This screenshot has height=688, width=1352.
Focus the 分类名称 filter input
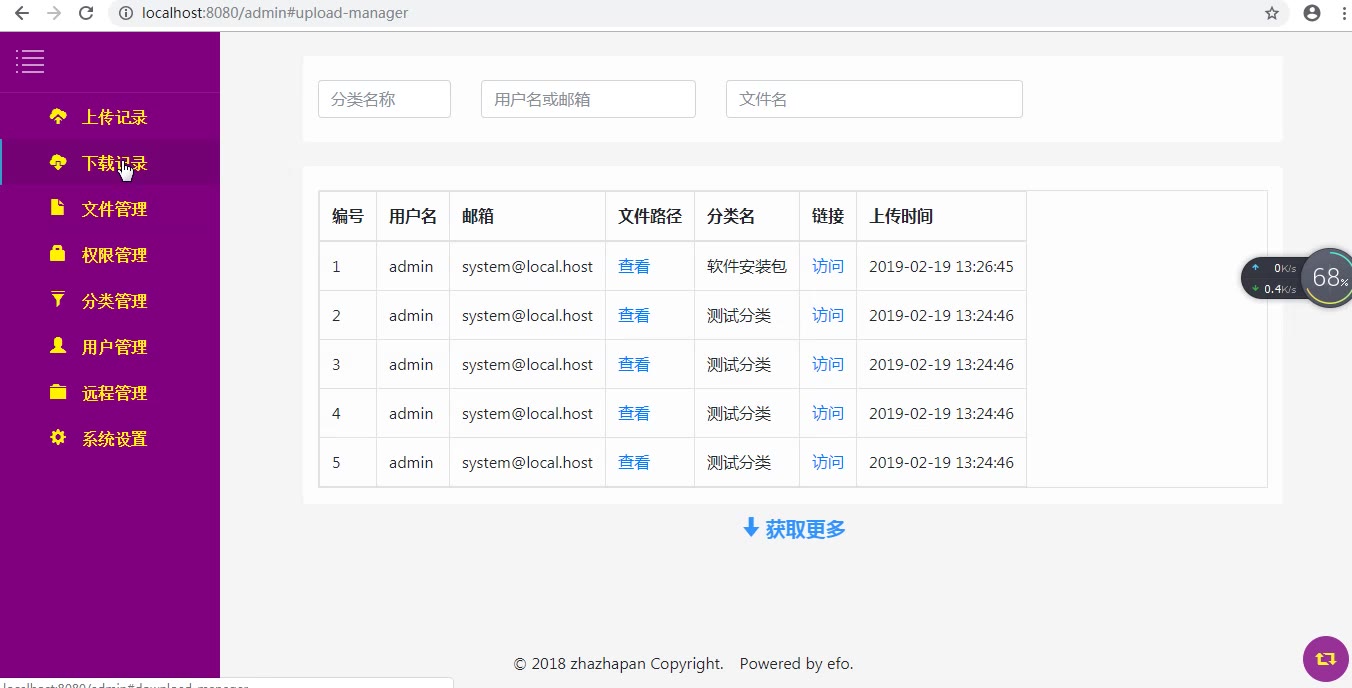click(384, 99)
